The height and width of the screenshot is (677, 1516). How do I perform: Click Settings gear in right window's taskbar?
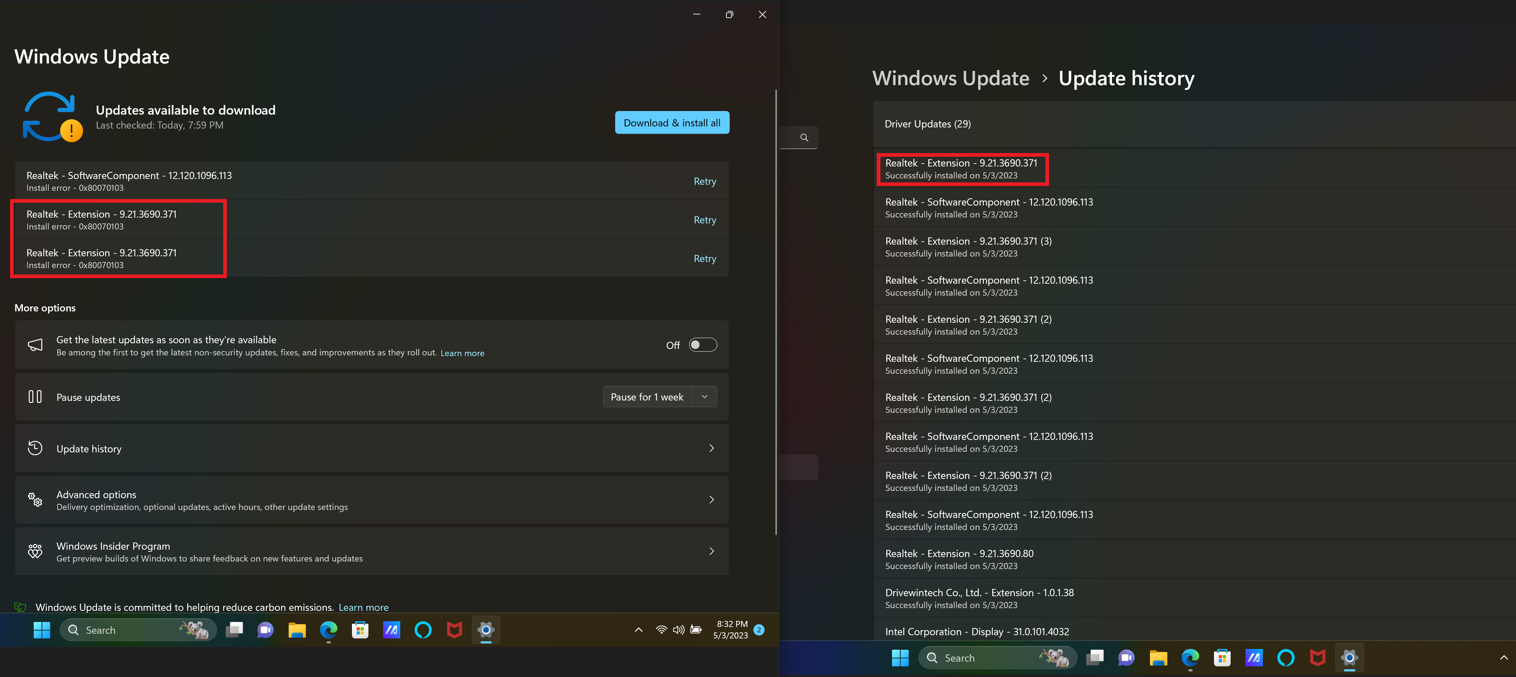point(1349,658)
